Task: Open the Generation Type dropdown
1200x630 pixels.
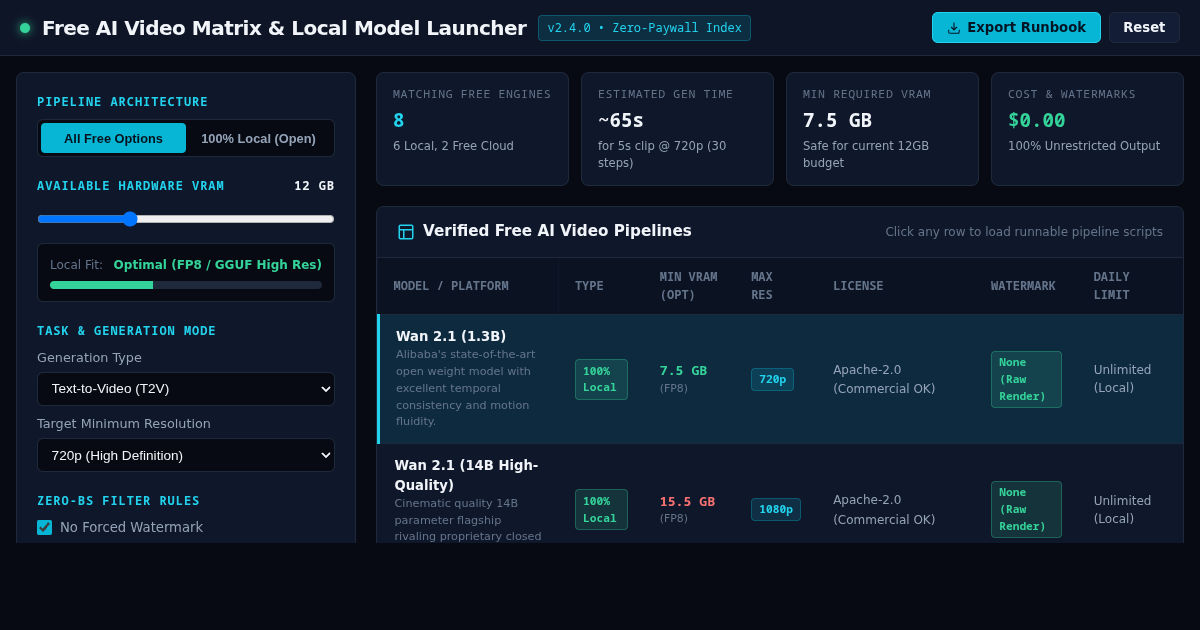Action: coord(186,389)
